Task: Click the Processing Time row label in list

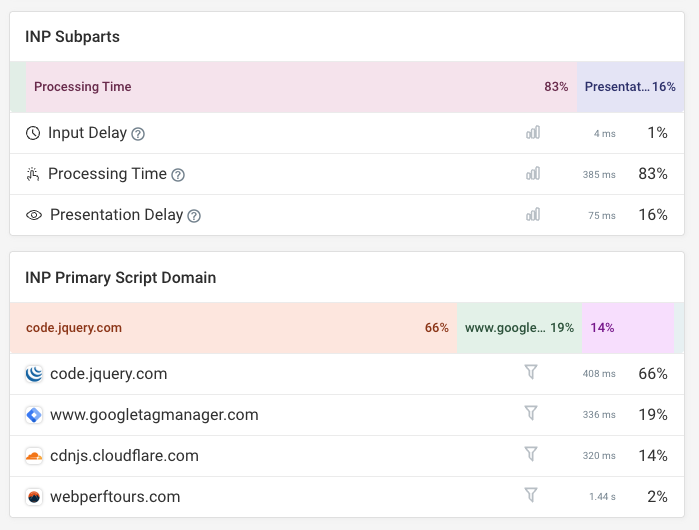Action: 107,174
